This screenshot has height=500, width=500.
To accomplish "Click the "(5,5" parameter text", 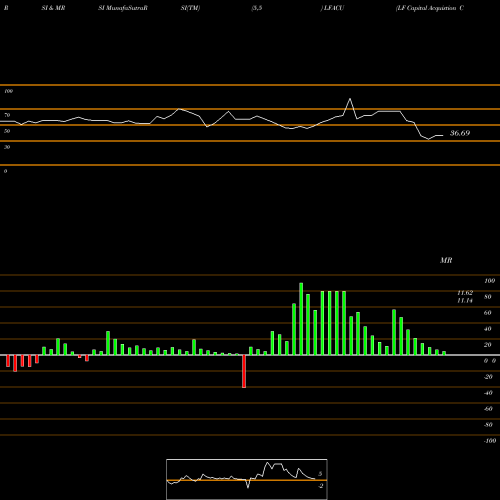I will pos(257,8).
